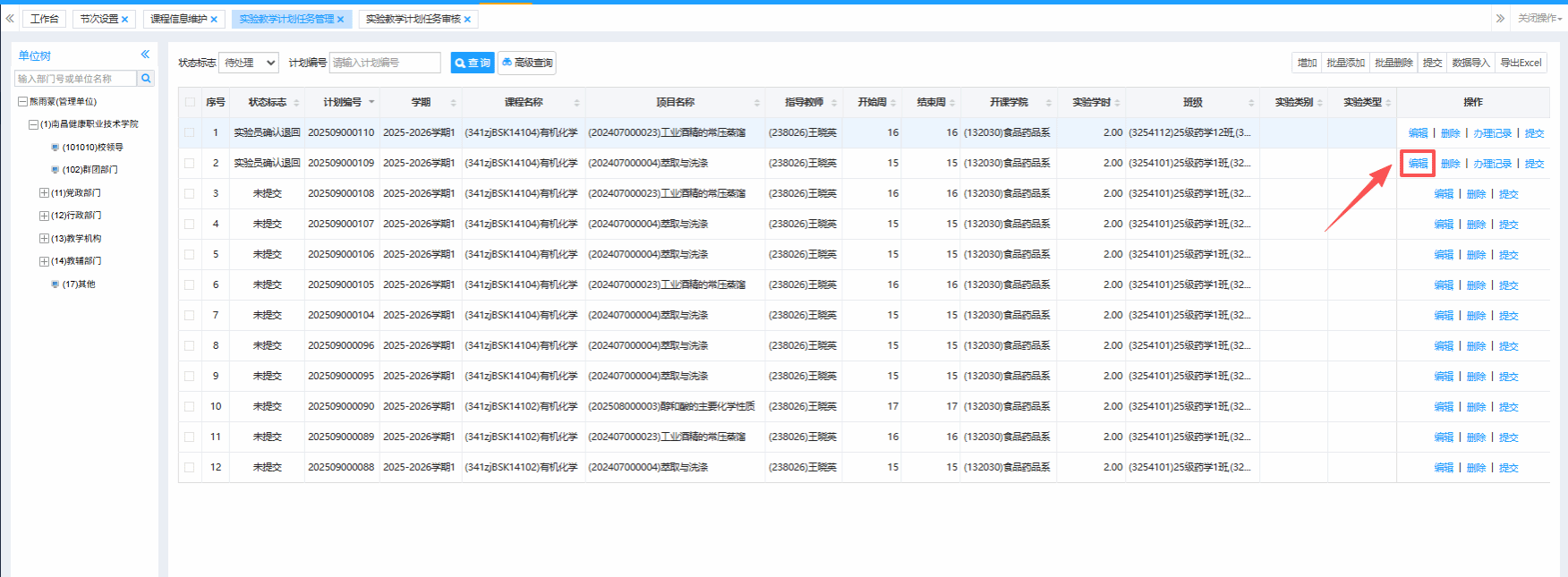Tick the checkbox for row 3

(189, 193)
